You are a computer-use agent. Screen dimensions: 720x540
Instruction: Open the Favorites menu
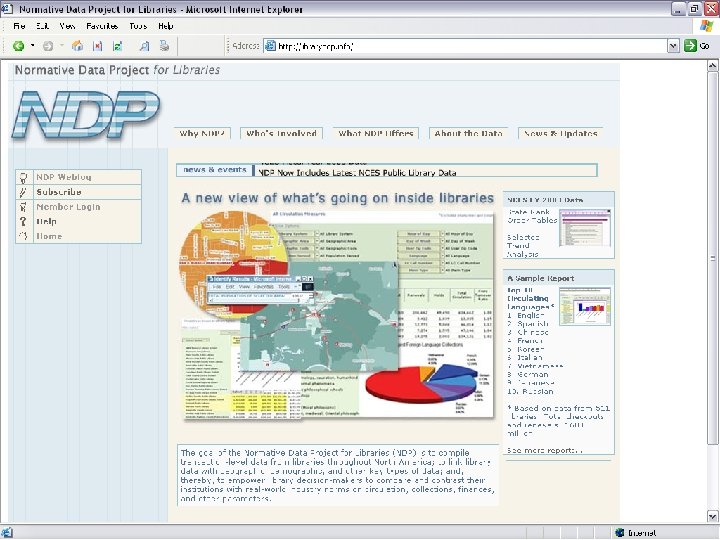tap(102, 26)
